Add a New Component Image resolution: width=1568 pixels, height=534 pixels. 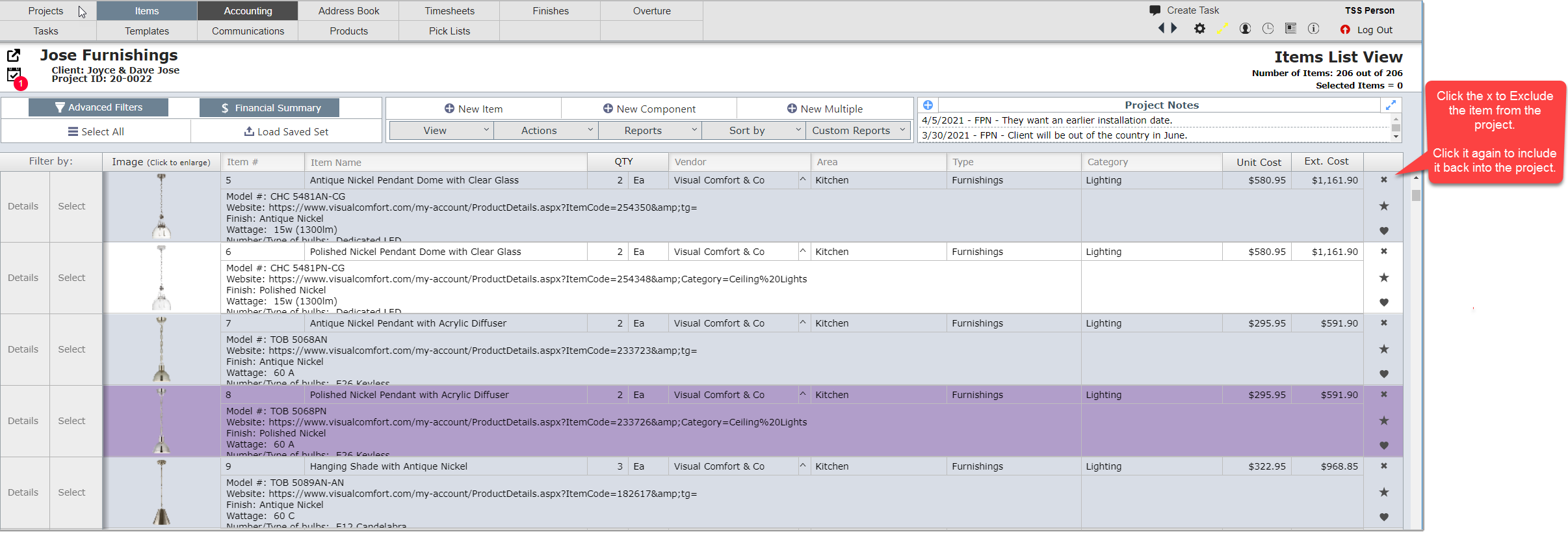click(x=649, y=109)
